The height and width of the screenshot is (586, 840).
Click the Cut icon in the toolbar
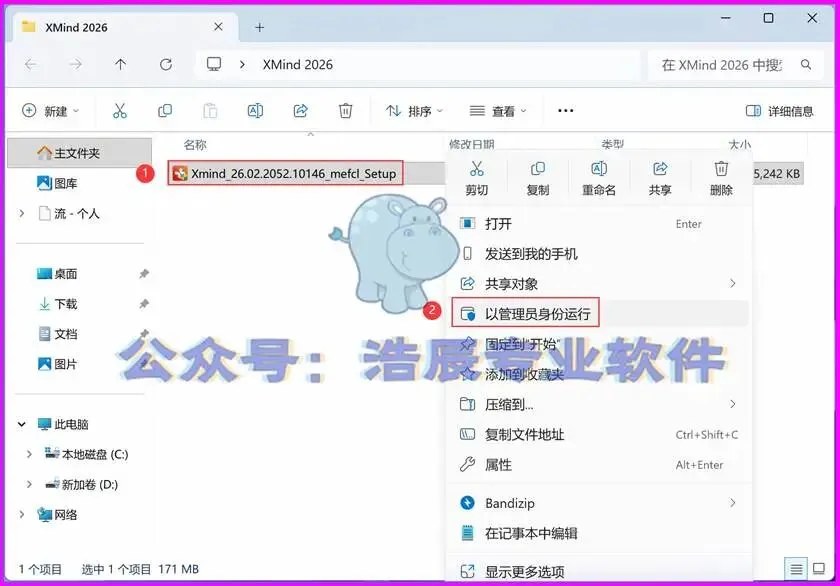[x=119, y=111]
